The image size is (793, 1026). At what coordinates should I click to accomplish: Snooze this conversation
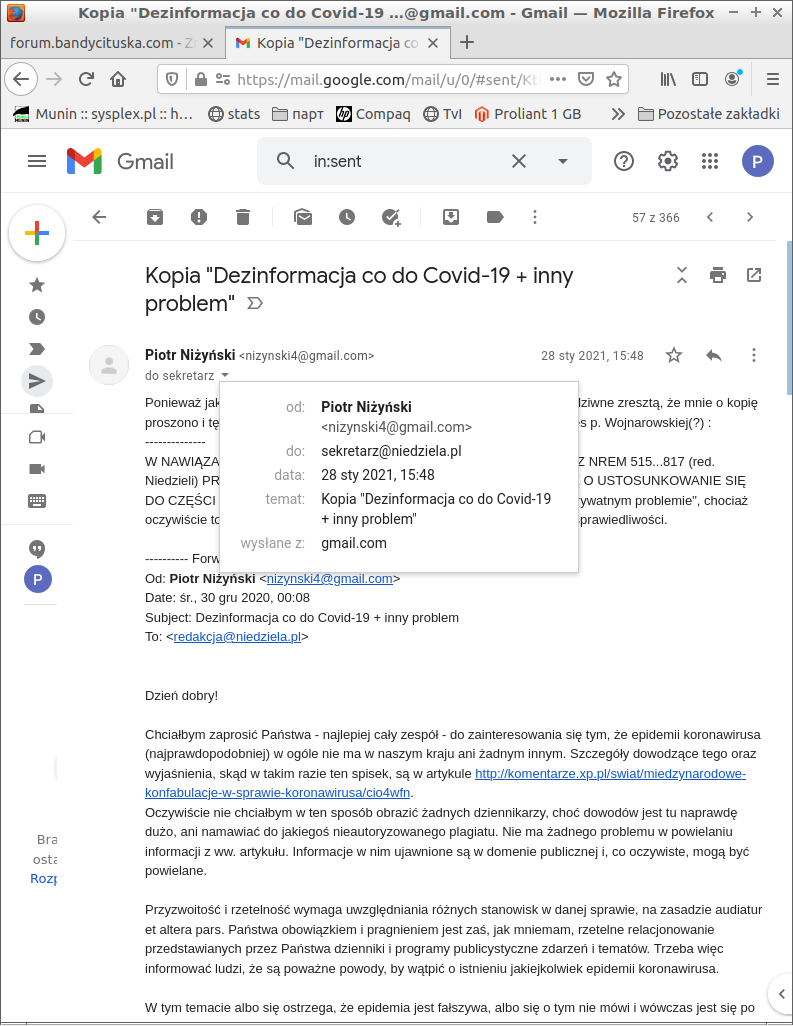(x=347, y=217)
